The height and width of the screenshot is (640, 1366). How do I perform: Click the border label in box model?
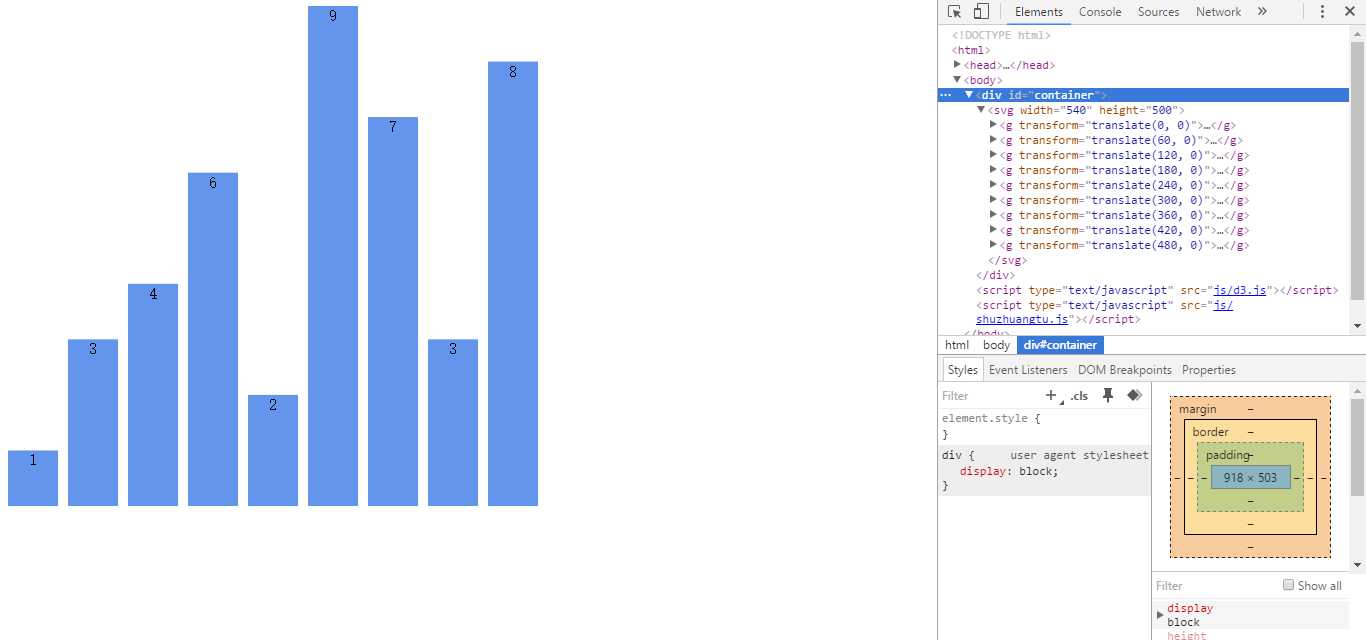1210,432
